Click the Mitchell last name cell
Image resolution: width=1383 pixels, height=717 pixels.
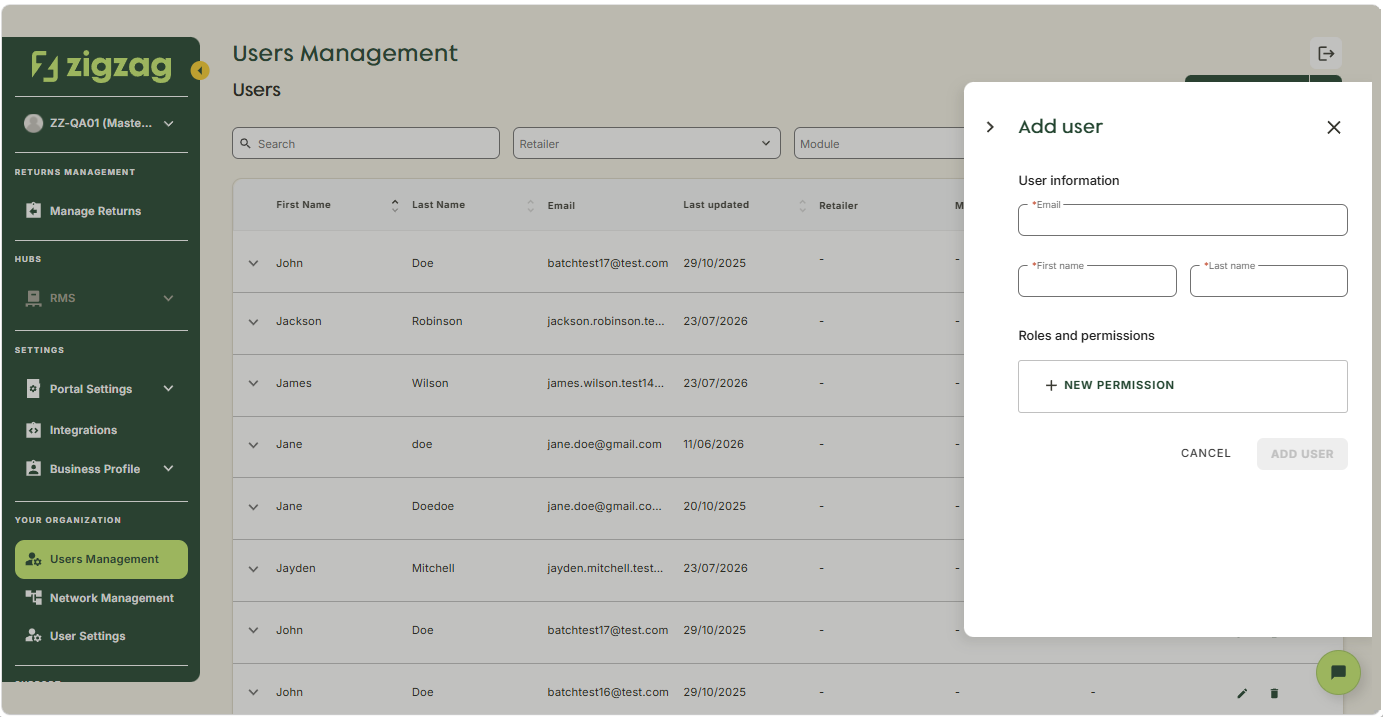click(x=433, y=568)
